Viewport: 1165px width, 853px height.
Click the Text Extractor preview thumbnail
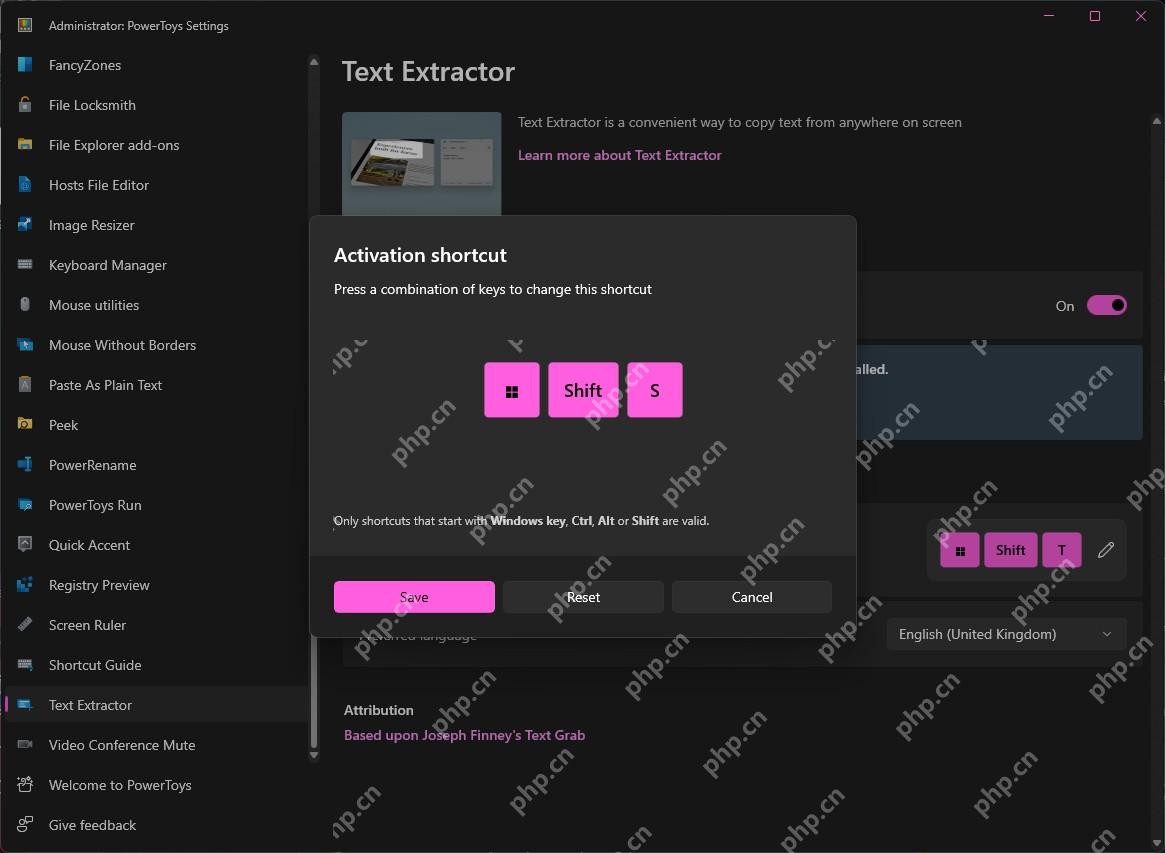421,163
